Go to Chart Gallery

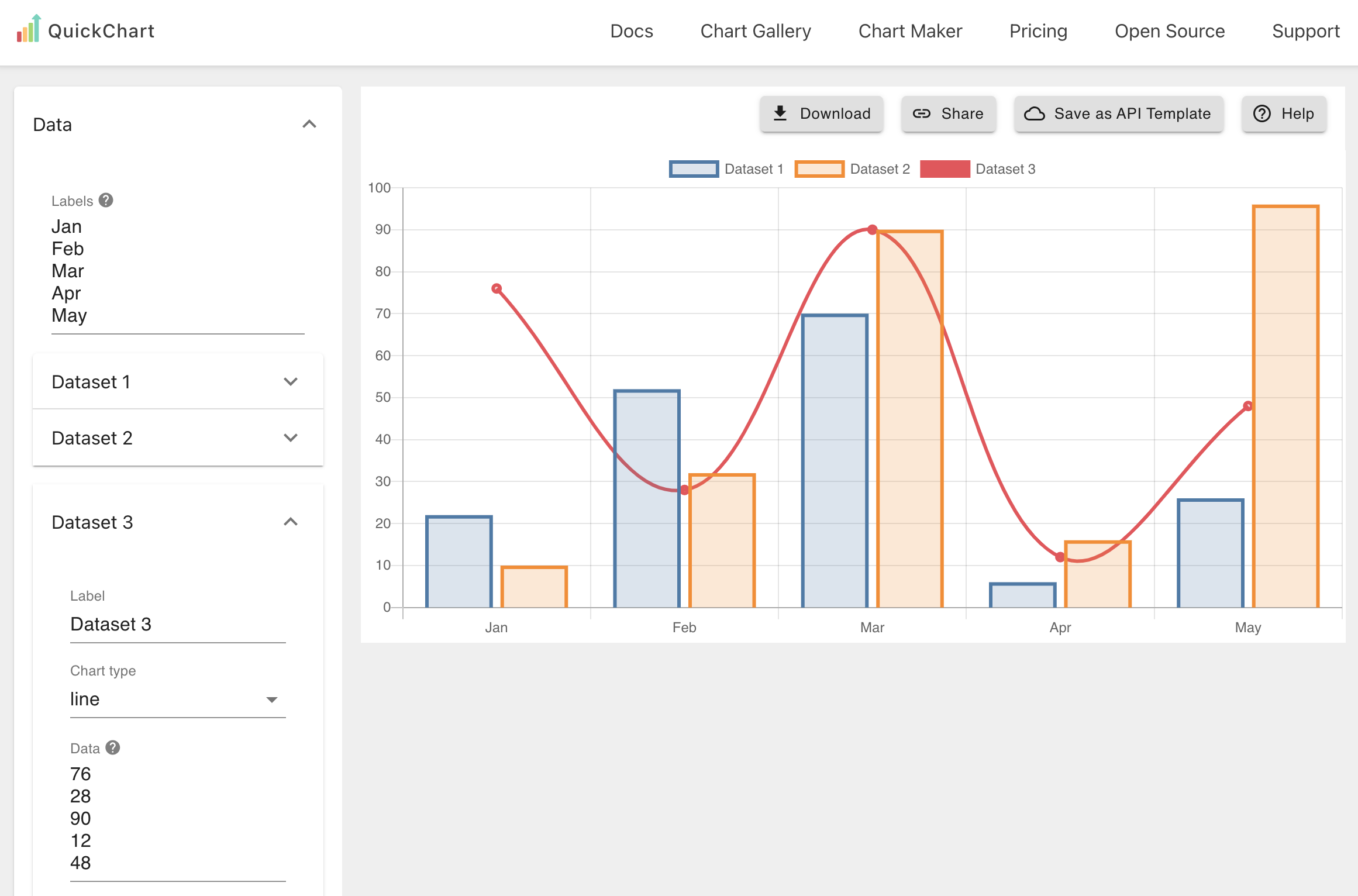(756, 31)
